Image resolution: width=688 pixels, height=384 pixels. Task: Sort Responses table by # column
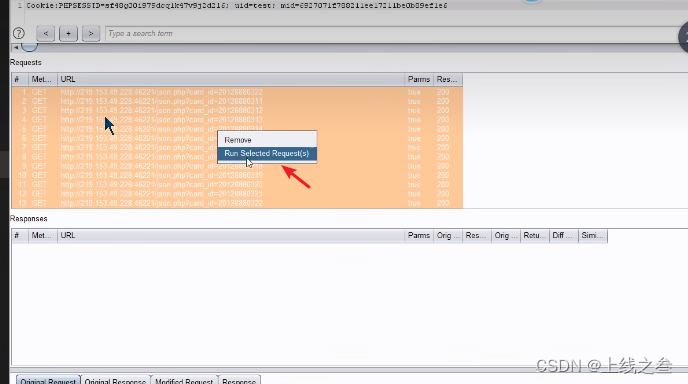coord(20,236)
